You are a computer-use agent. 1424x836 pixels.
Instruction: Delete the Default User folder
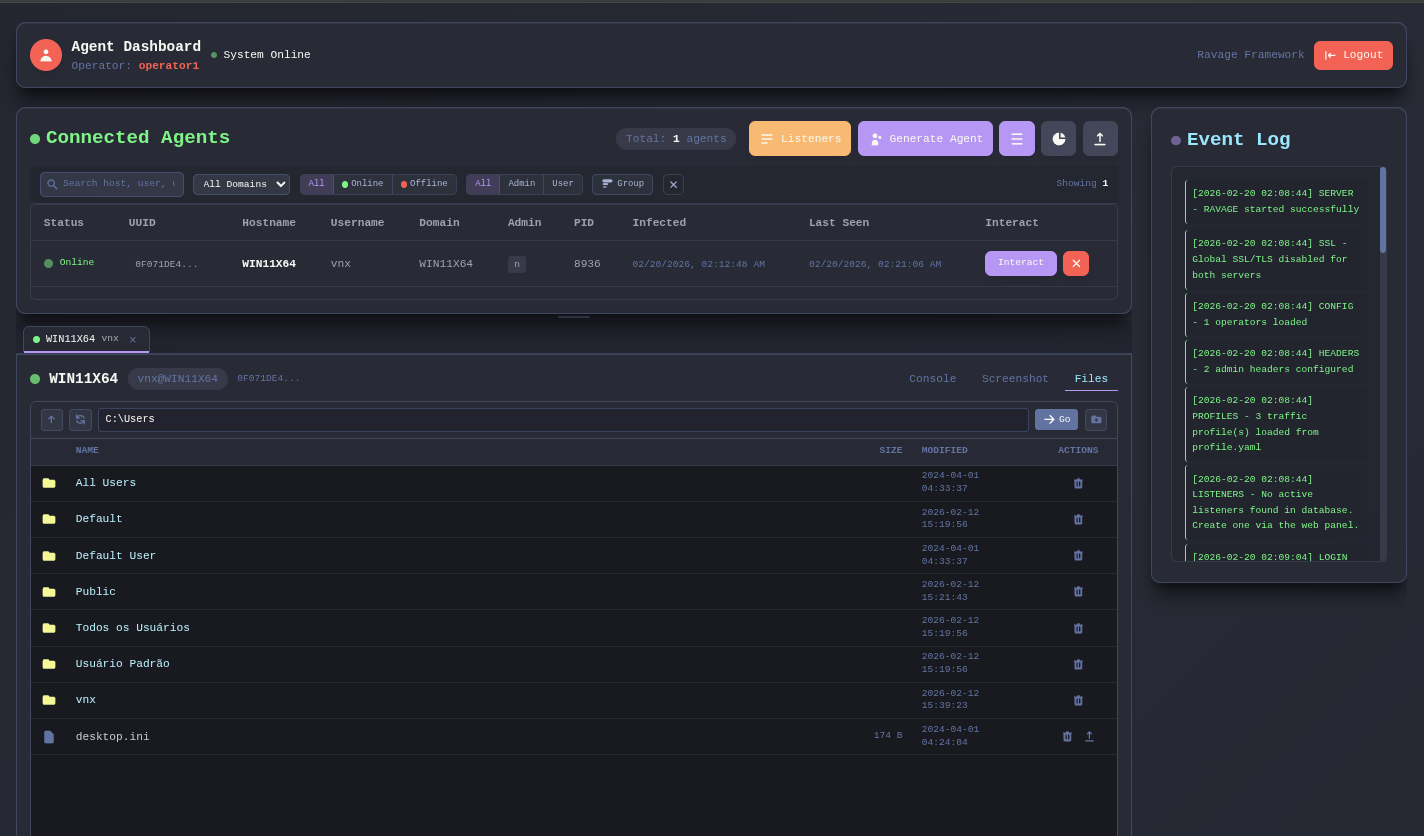click(1078, 556)
